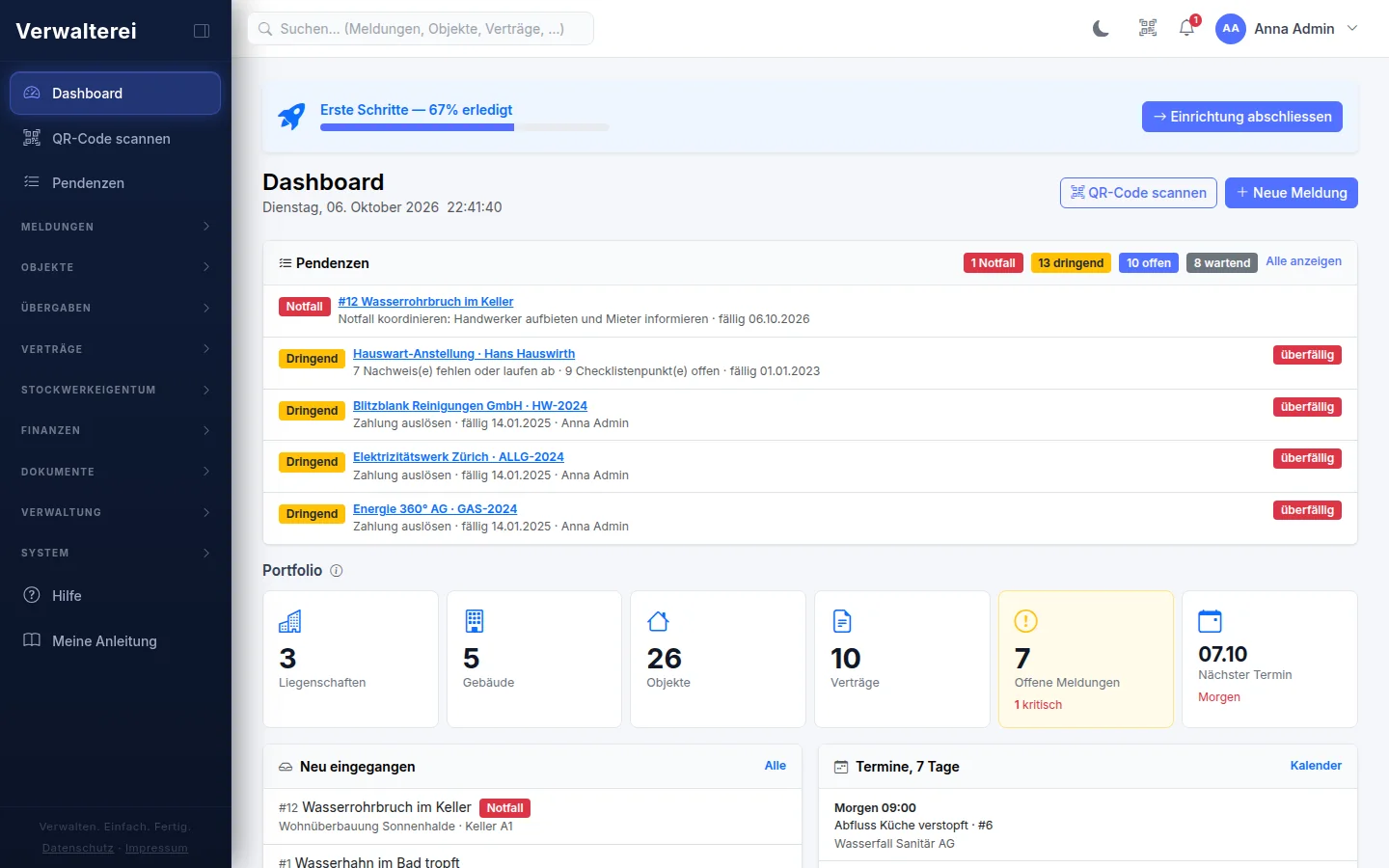Click the document icon on the Verträge card
The width and height of the screenshot is (1389, 868).
(842, 621)
